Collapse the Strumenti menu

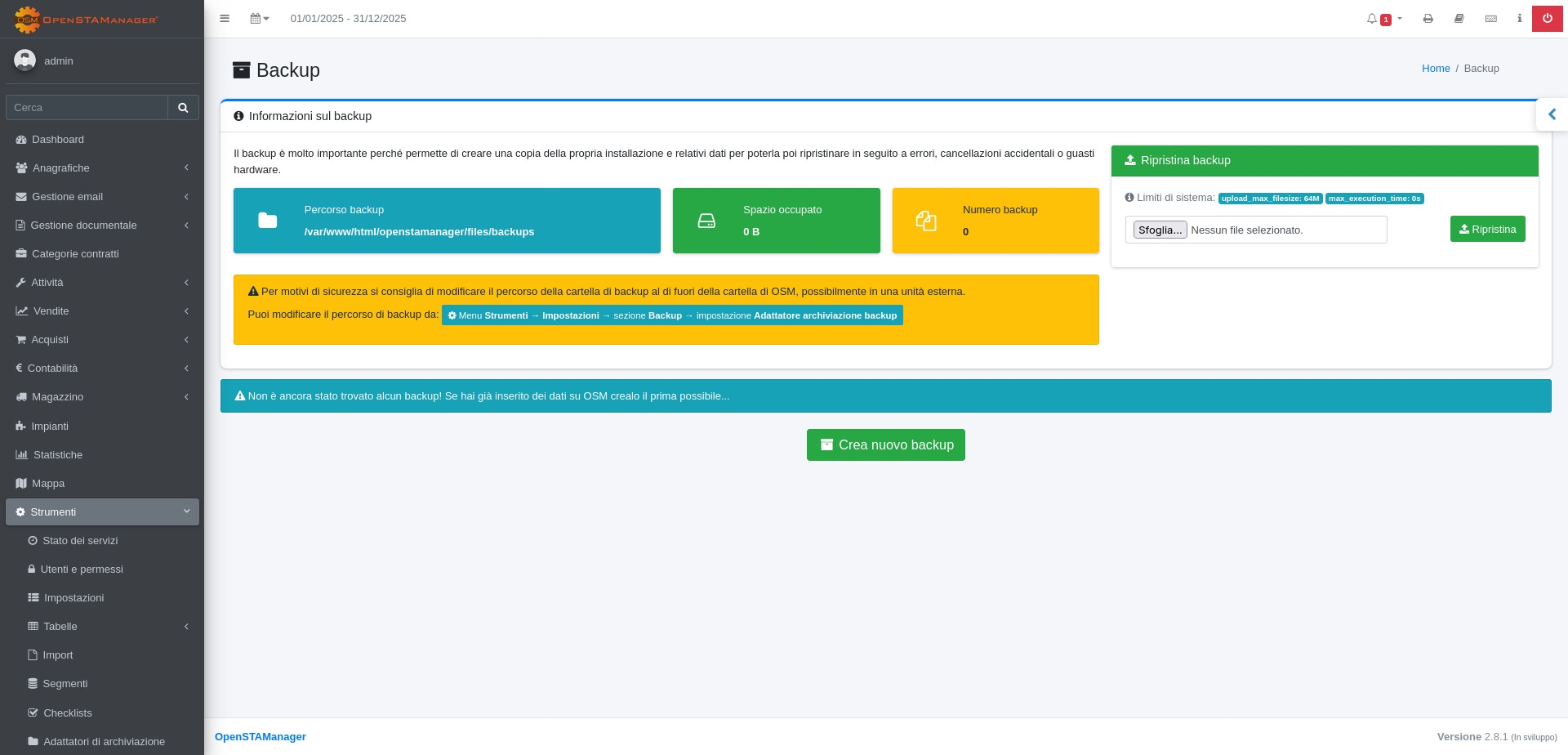(x=102, y=512)
